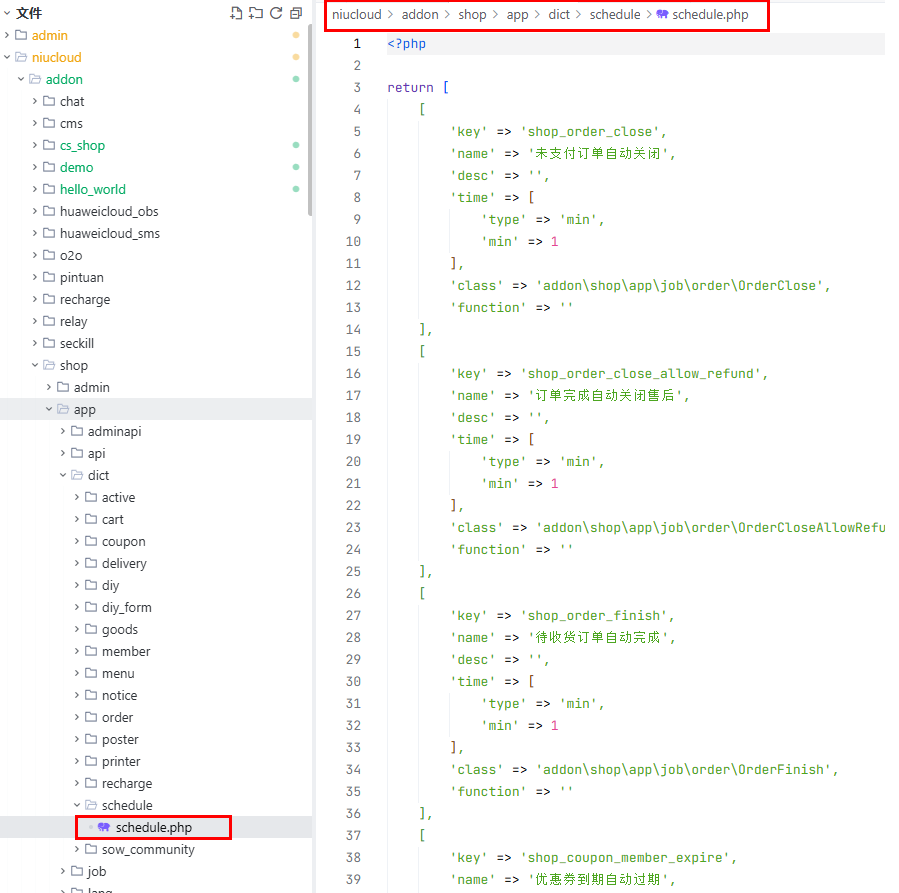899x893 pixels.
Task: Open the hello_world folder
Action: click(x=92, y=190)
